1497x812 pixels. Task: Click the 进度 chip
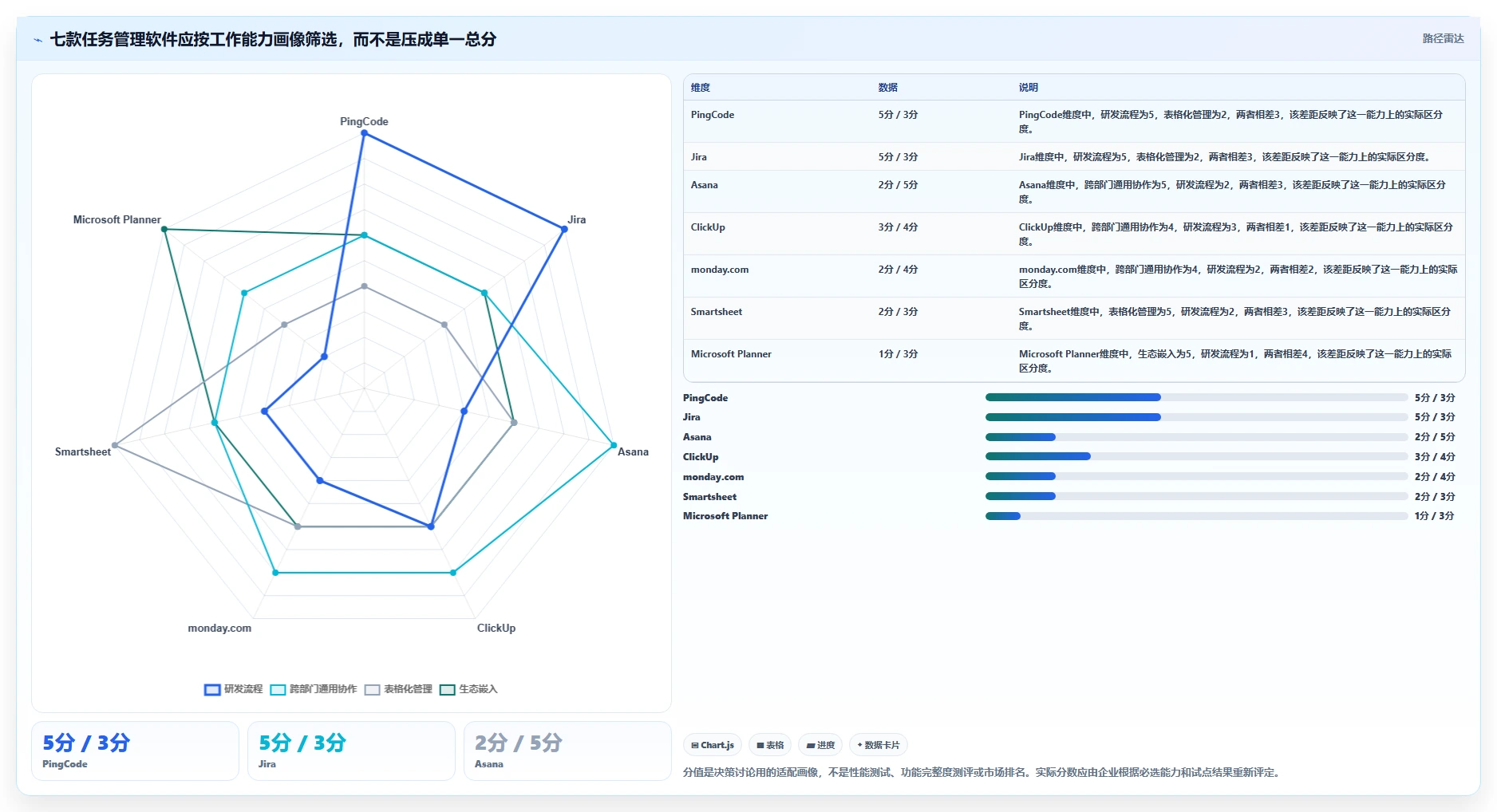click(x=820, y=745)
